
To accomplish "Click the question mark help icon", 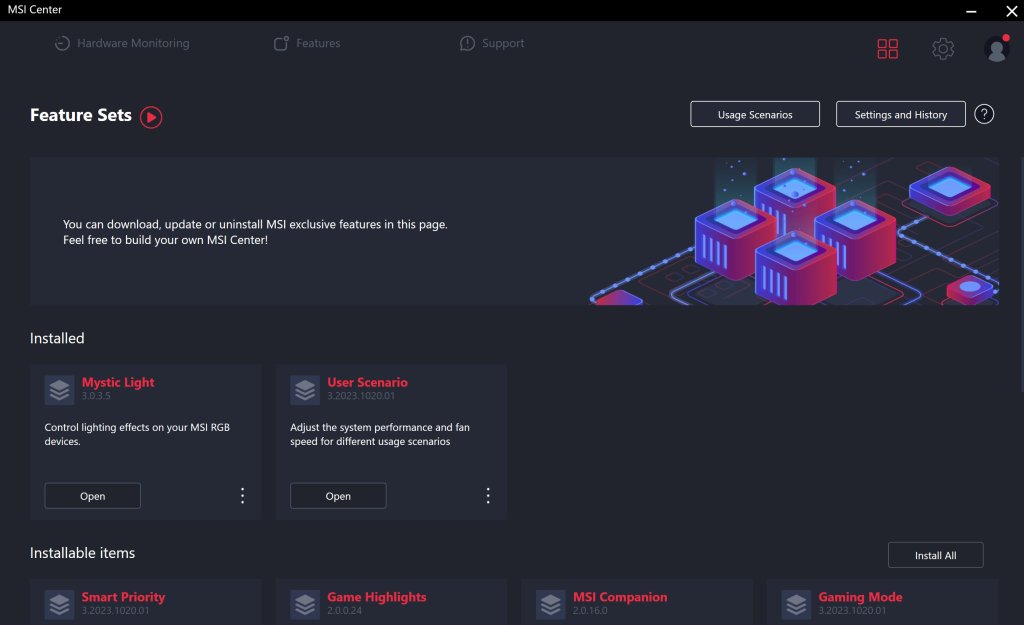I will pos(984,114).
